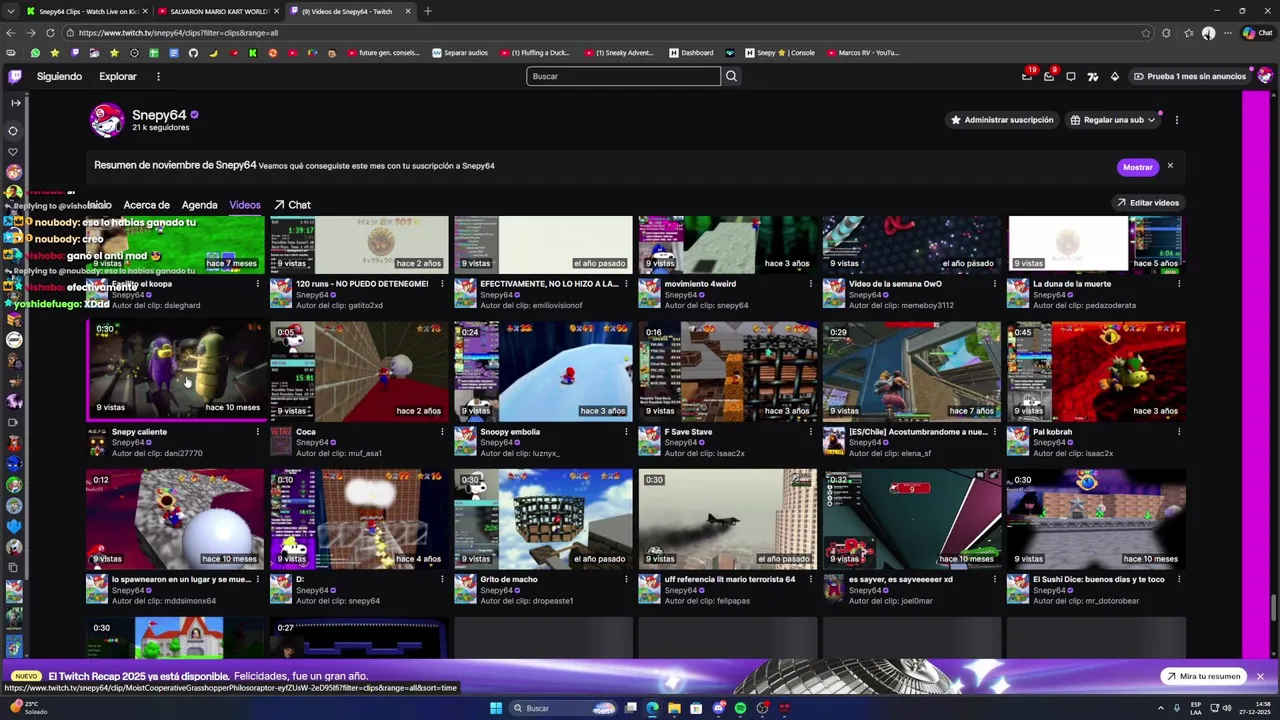Close the Twitch Recap 2025 banner
This screenshot has height=720, width=1280.
[x=1260, y=676]
